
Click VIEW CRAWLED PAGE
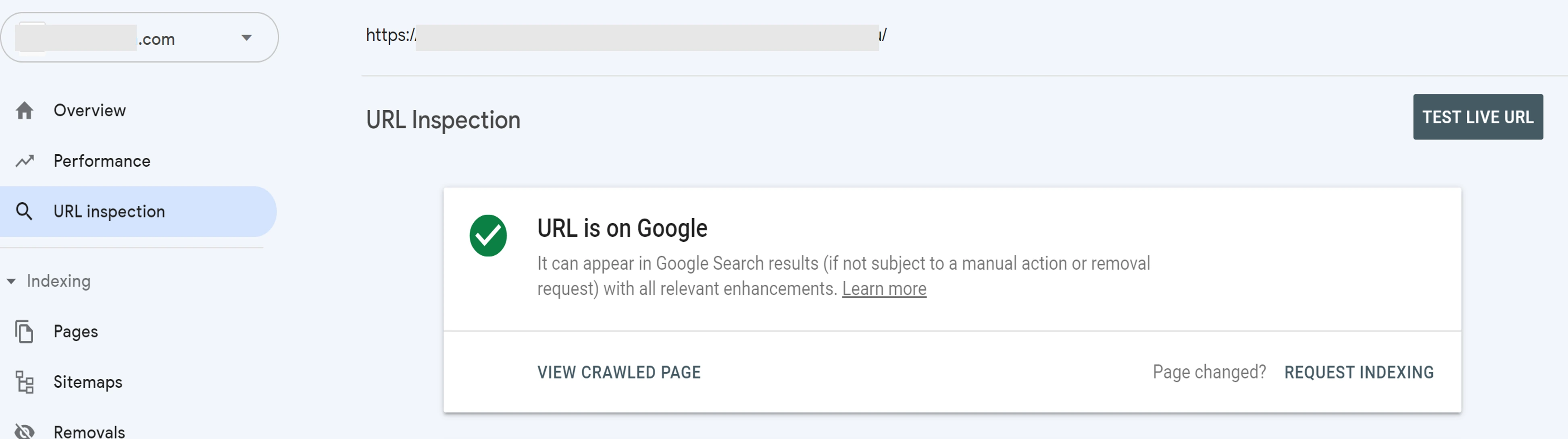[x=618, y=372]
